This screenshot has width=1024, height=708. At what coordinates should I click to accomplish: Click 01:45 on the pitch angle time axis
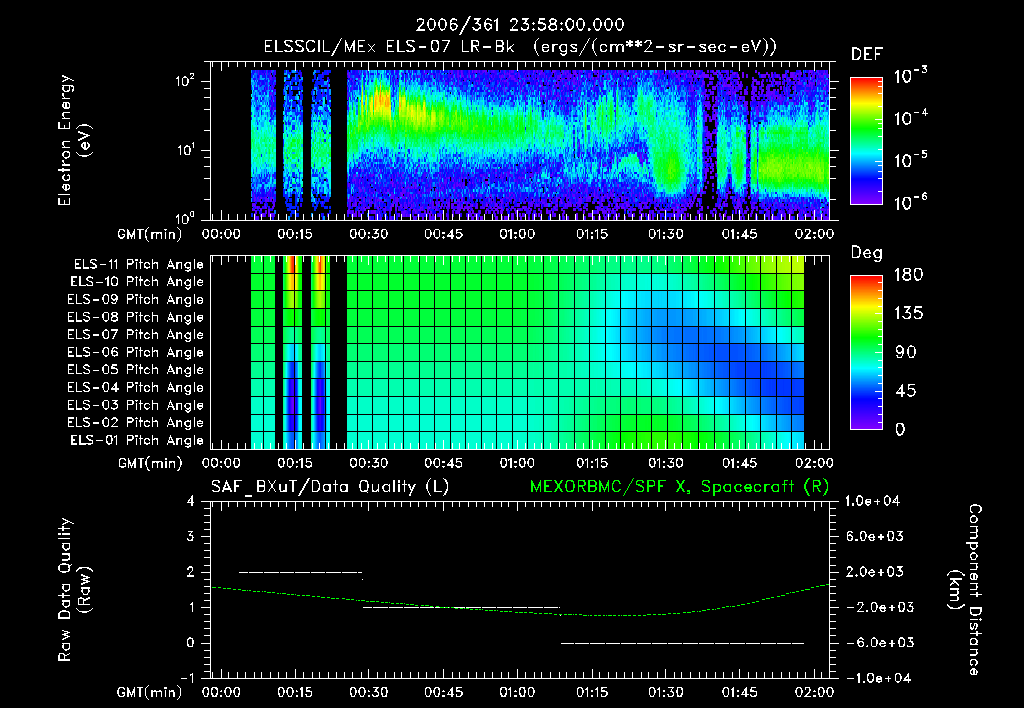pyautogui.click(x=740, y=463)
